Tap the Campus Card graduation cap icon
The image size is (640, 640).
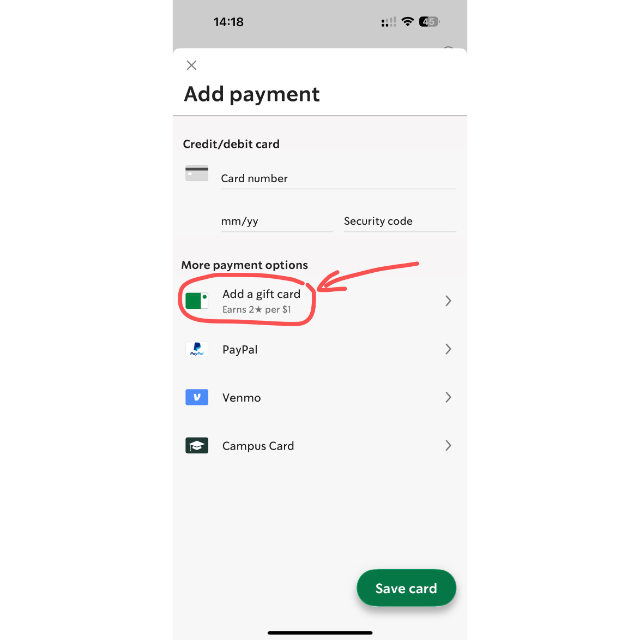(x=197, y=445)
